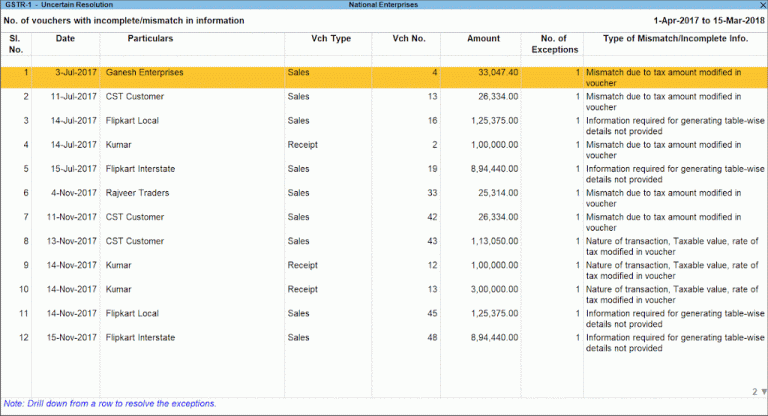Click voucher number 48
This screenshot has height=416, width=768.
(x=432, y=338)
